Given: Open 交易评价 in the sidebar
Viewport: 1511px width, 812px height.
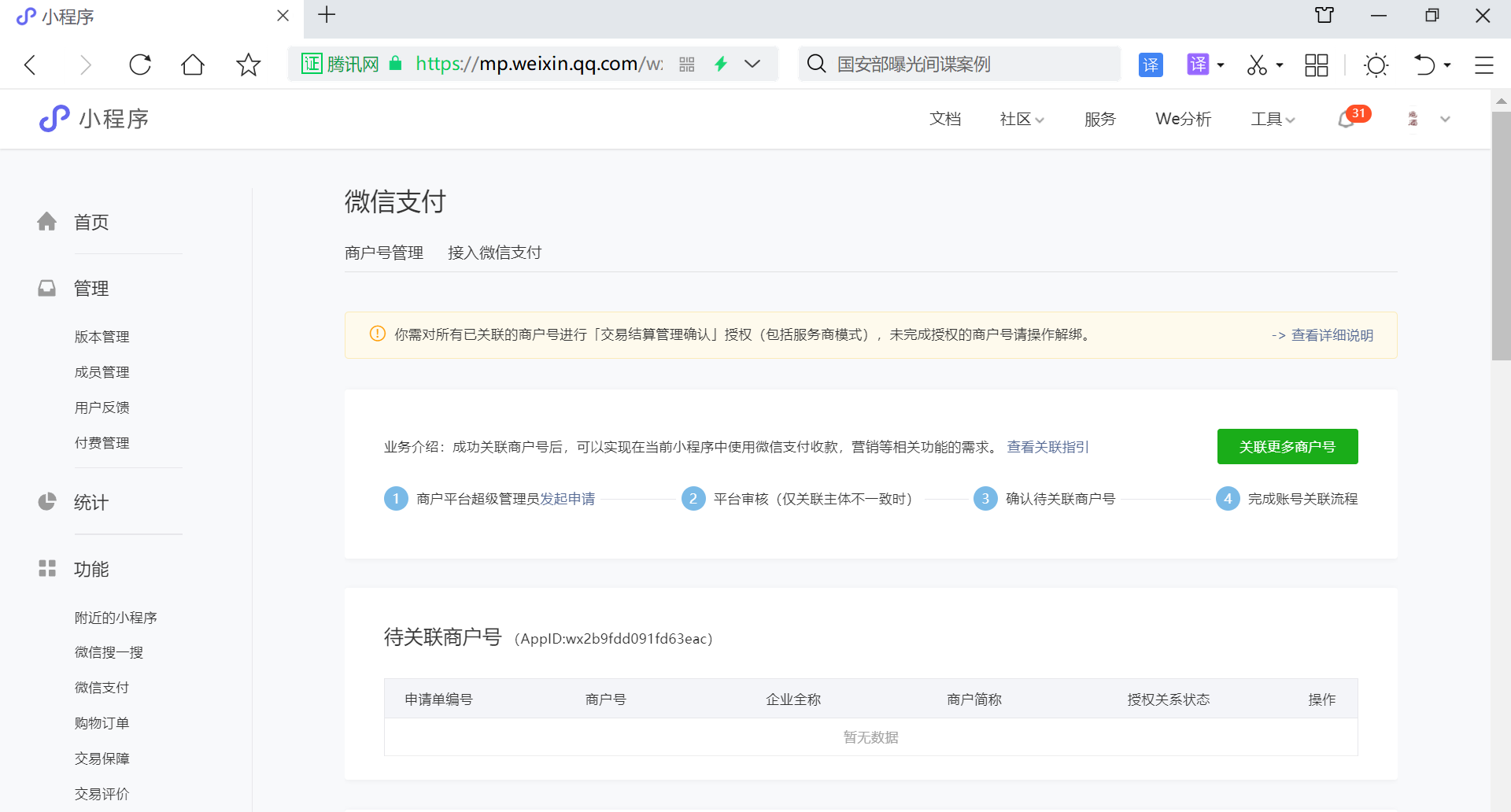Looking at the screenshot, I should click(x=102, y=794).
